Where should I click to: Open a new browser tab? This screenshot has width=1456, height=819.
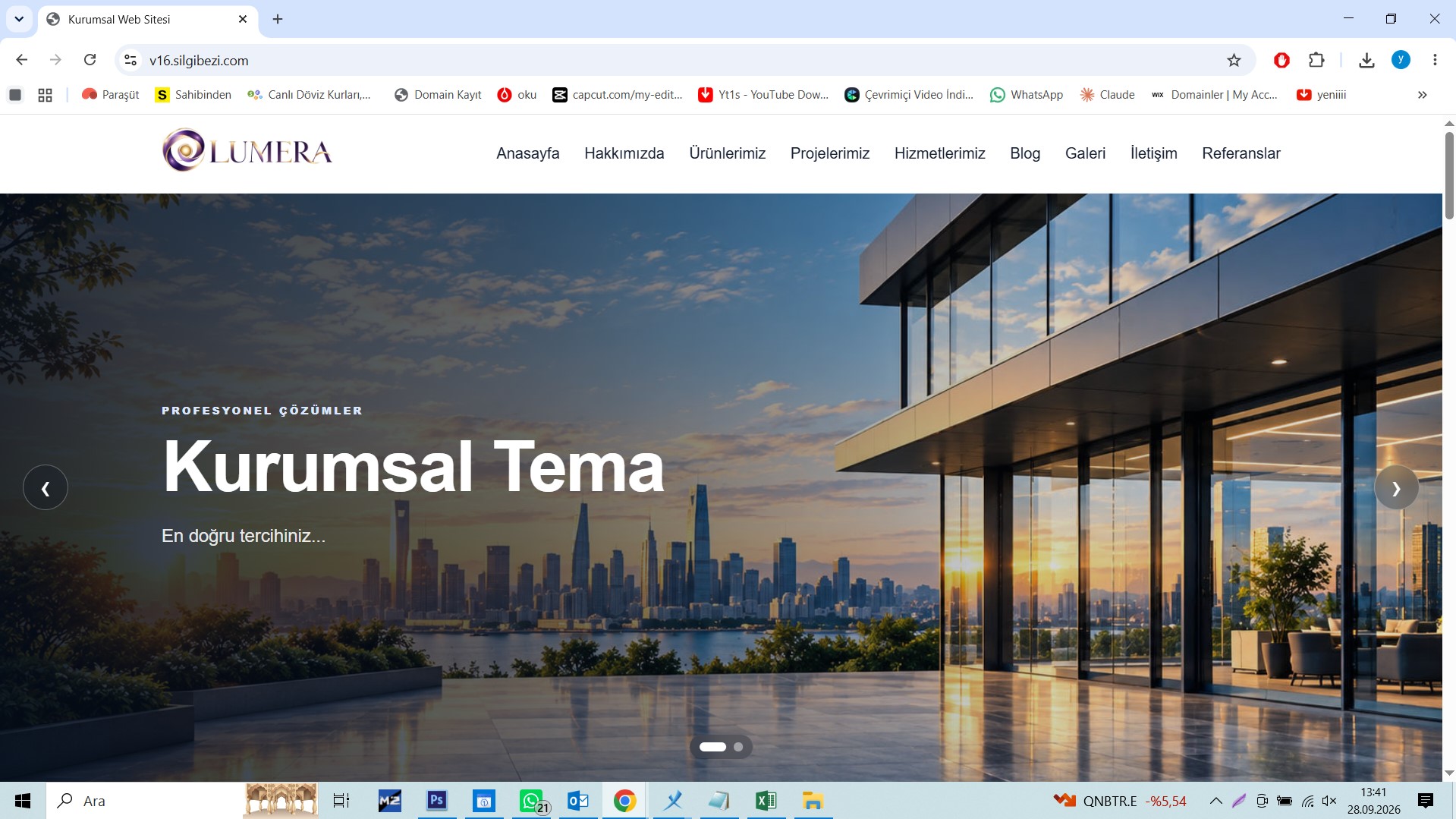click(x=278, y=19)
